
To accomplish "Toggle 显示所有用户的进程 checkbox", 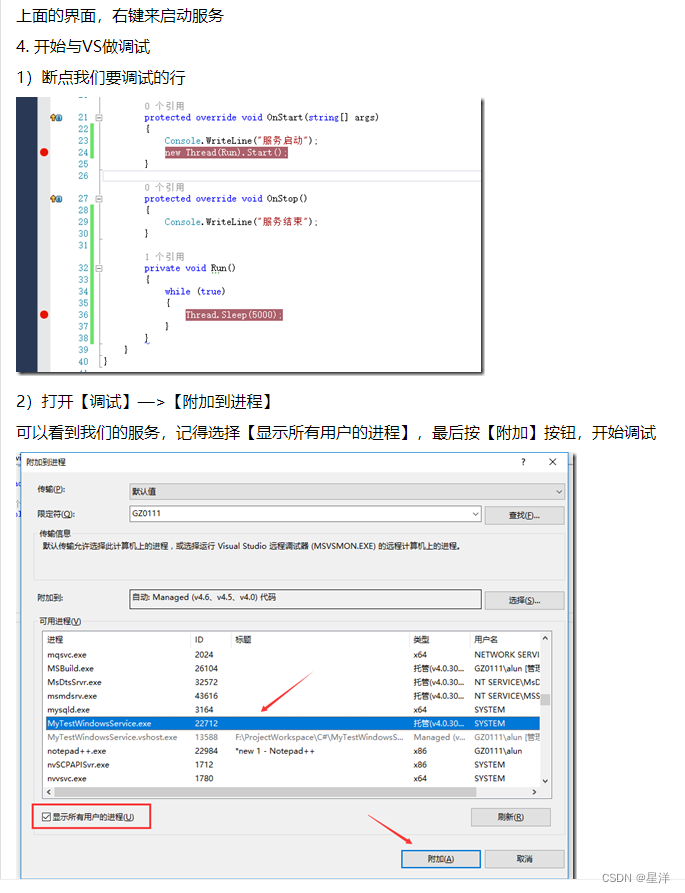I will coord(46,817).
